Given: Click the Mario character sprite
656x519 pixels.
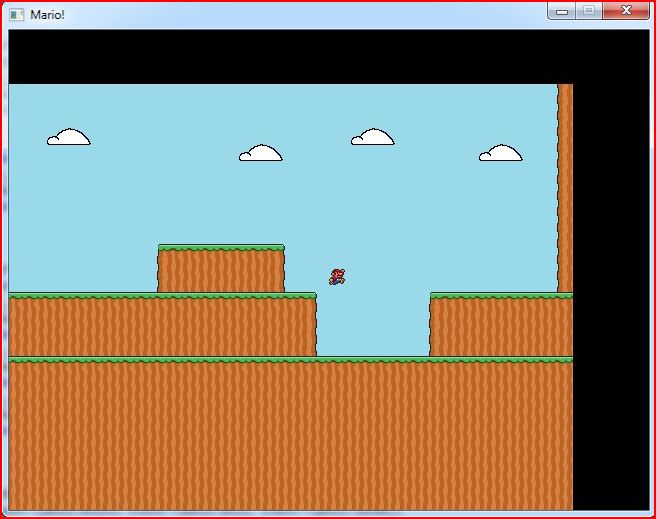Looking at the screenshot, I should pos(337,277).
